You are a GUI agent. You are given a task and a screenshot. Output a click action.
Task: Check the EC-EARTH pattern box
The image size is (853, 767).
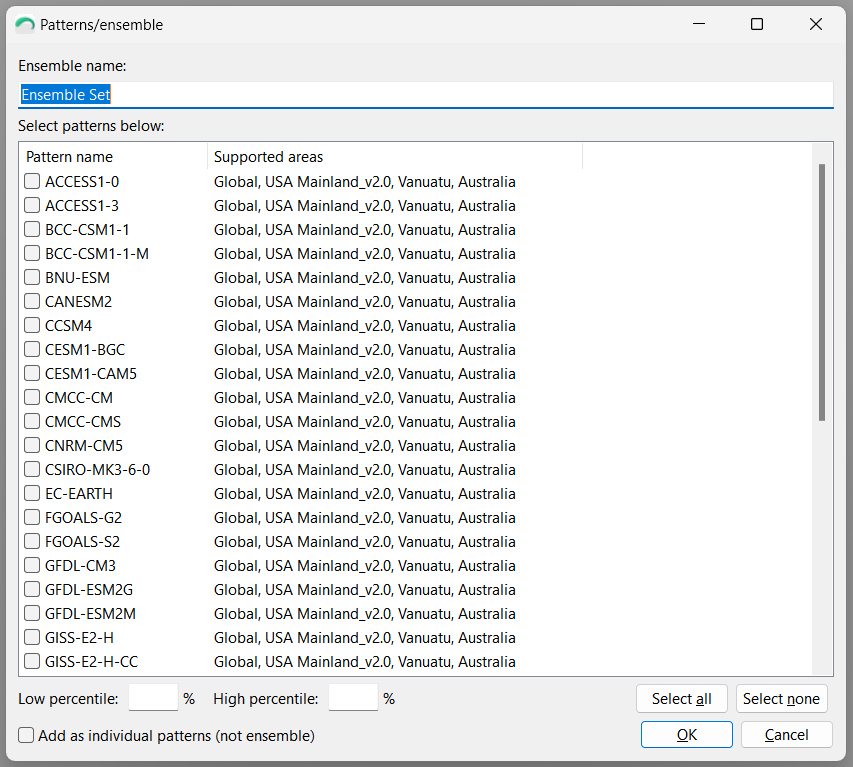pos(32,493)
